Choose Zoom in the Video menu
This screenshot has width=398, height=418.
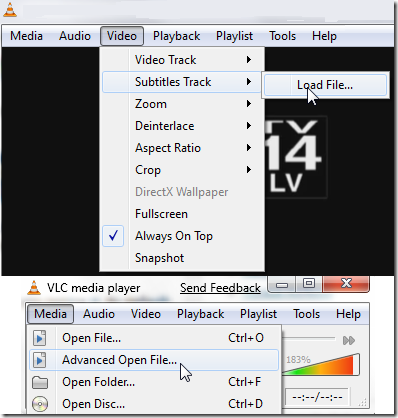[x=182, y=104]
